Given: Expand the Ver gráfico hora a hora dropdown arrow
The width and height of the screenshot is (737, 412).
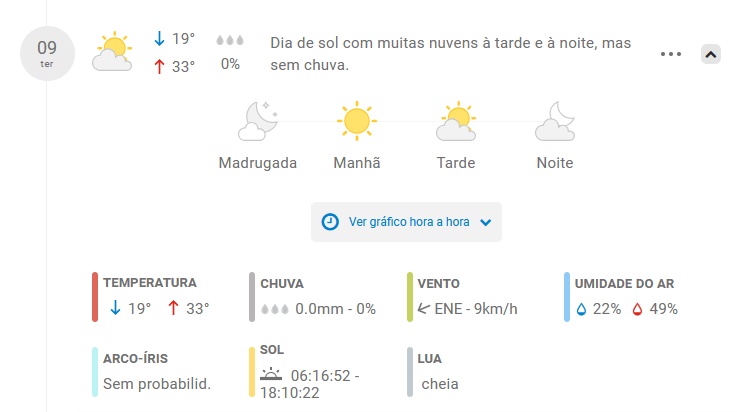Looking at the screenshot, I should (486, 222).
